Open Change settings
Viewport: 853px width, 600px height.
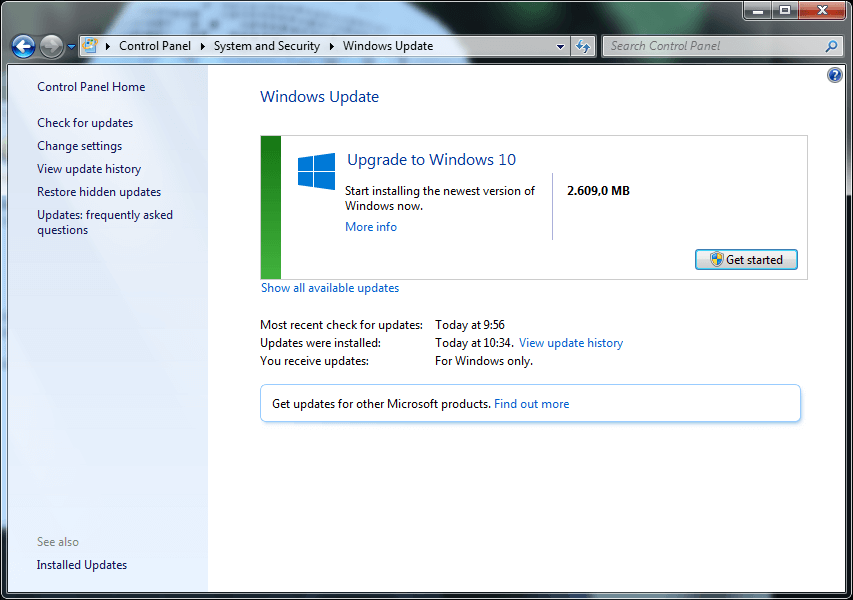pyautogui.click(x=79, y=146)
